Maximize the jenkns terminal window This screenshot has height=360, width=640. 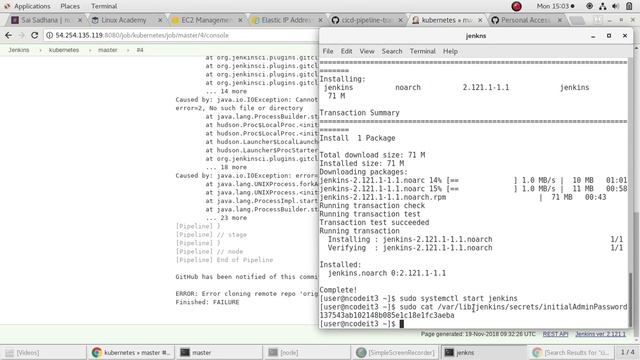[609, 36]
